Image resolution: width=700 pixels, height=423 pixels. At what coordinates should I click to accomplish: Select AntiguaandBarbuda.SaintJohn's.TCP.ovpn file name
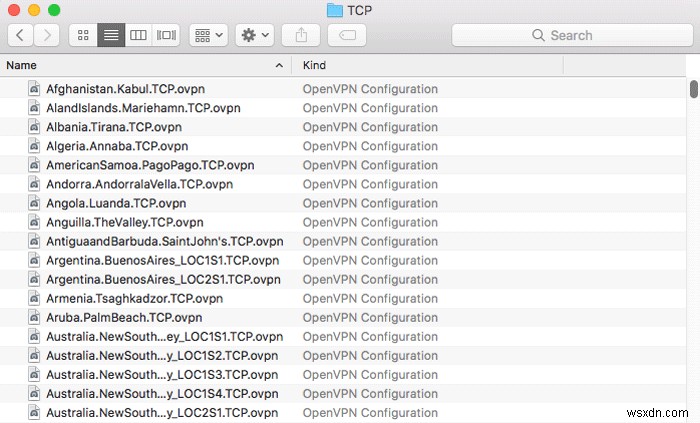[x=165, y=241]
